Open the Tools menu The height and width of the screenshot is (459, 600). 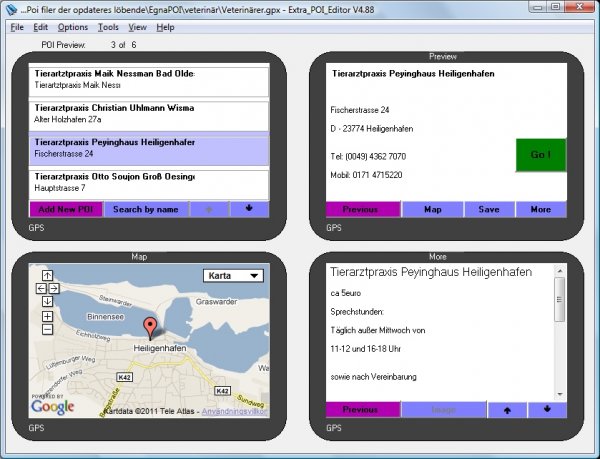108,27
